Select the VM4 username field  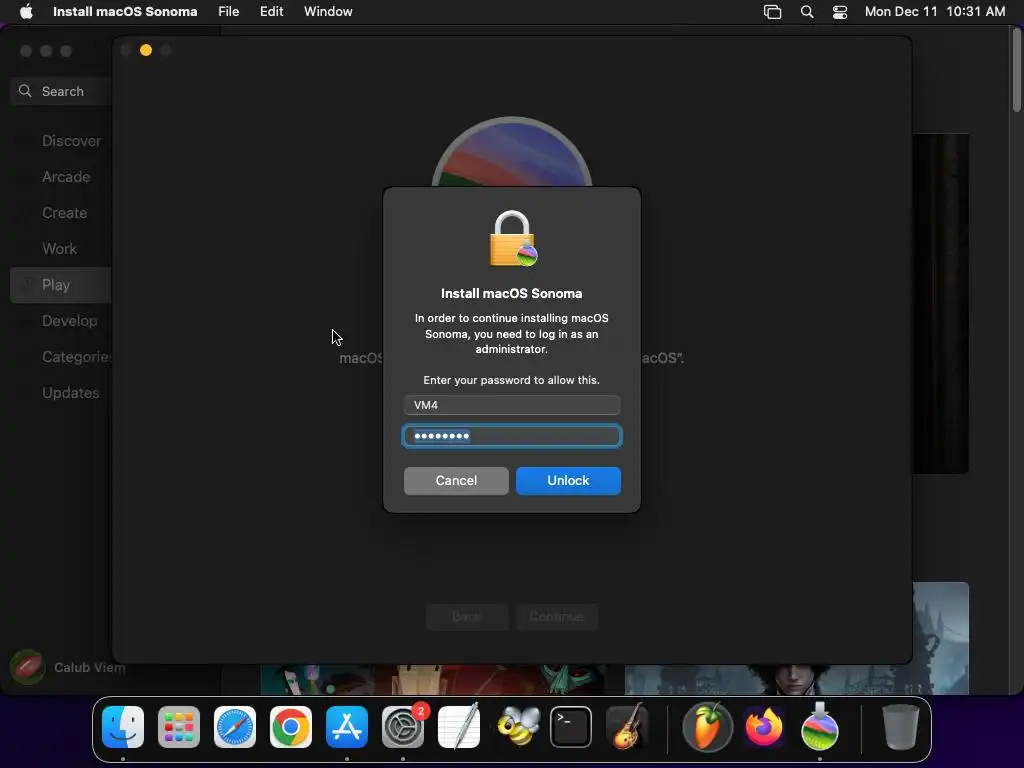click(512, 405)
